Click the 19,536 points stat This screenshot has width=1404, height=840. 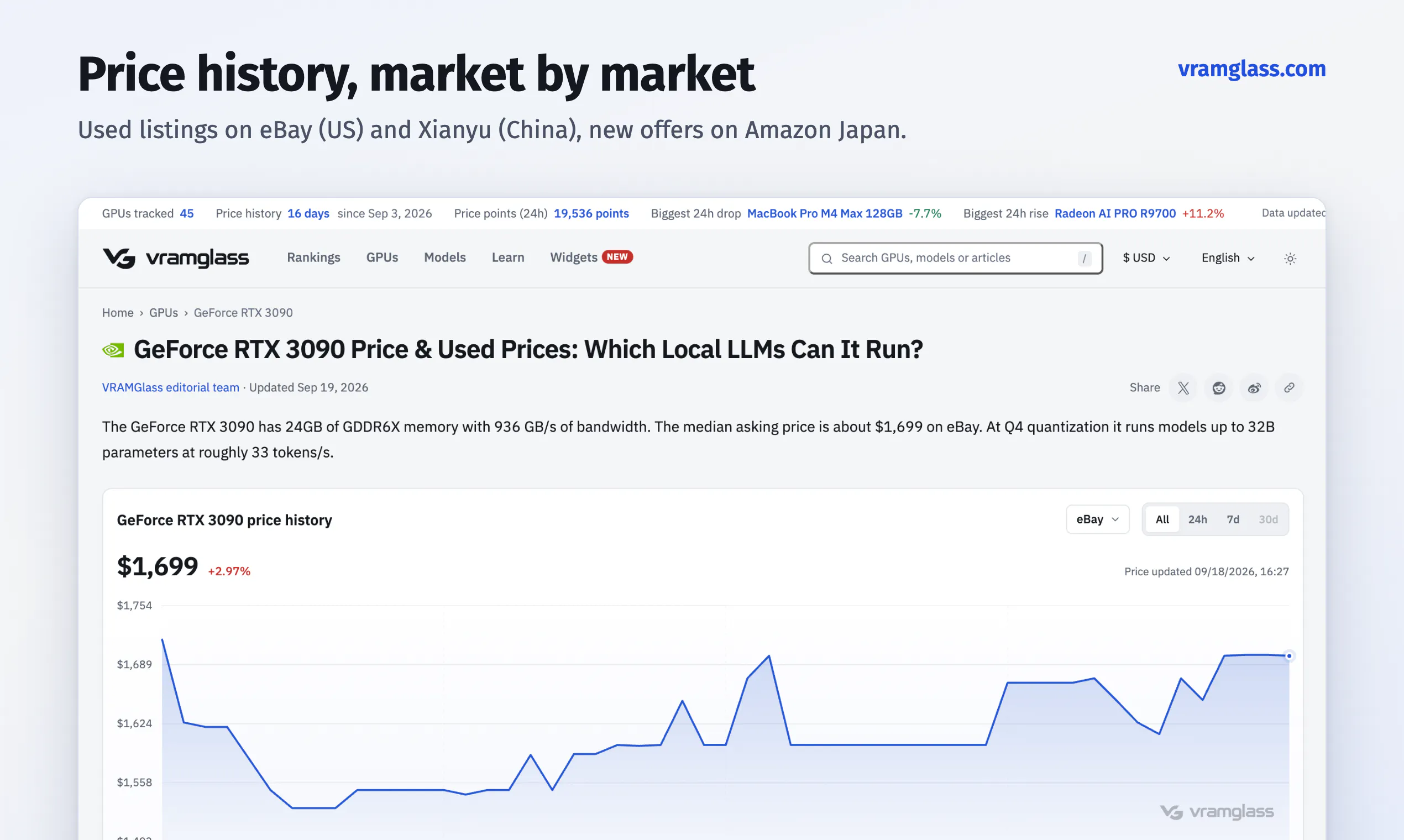pyautogui.click(x=591, y=213)
